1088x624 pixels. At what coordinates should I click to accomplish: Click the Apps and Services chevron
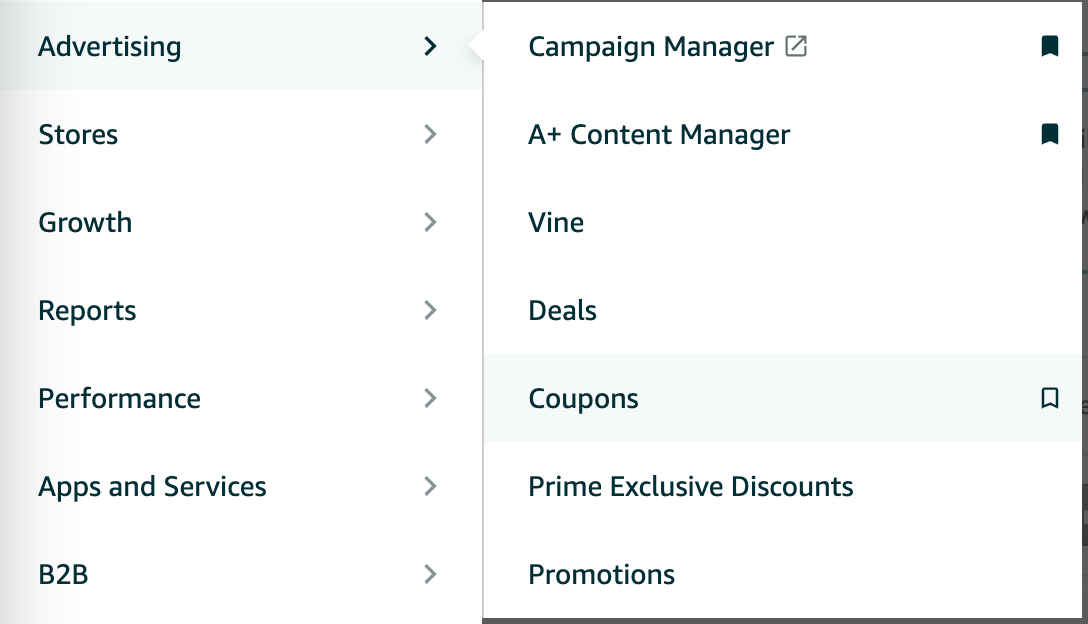pos(430,486)
